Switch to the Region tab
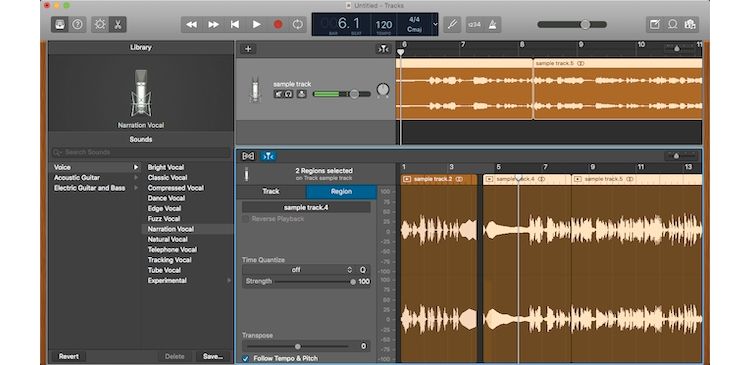 click(x=342, y=191)
